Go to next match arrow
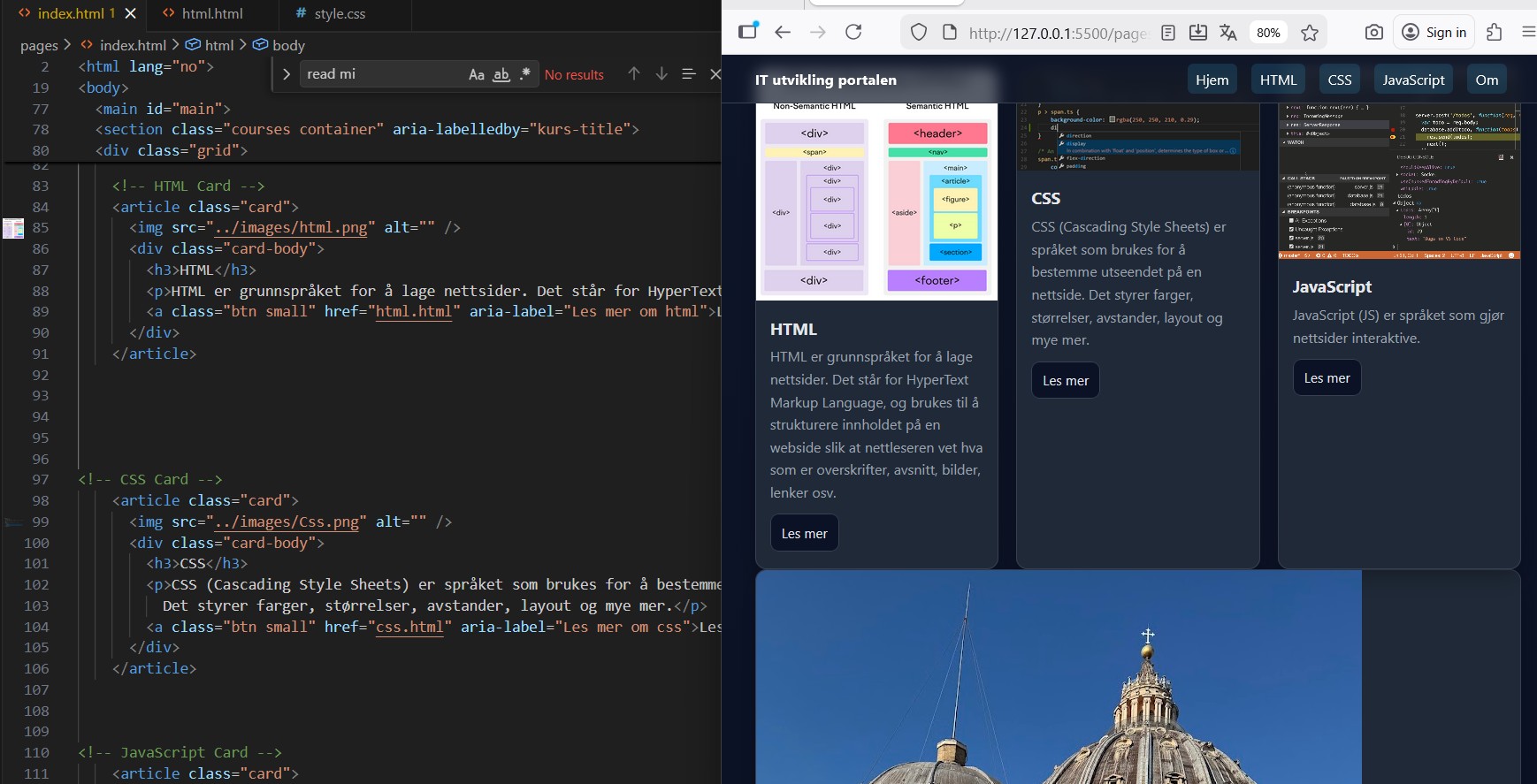This screenshot has width=1537, height=784. coord(661,74)
